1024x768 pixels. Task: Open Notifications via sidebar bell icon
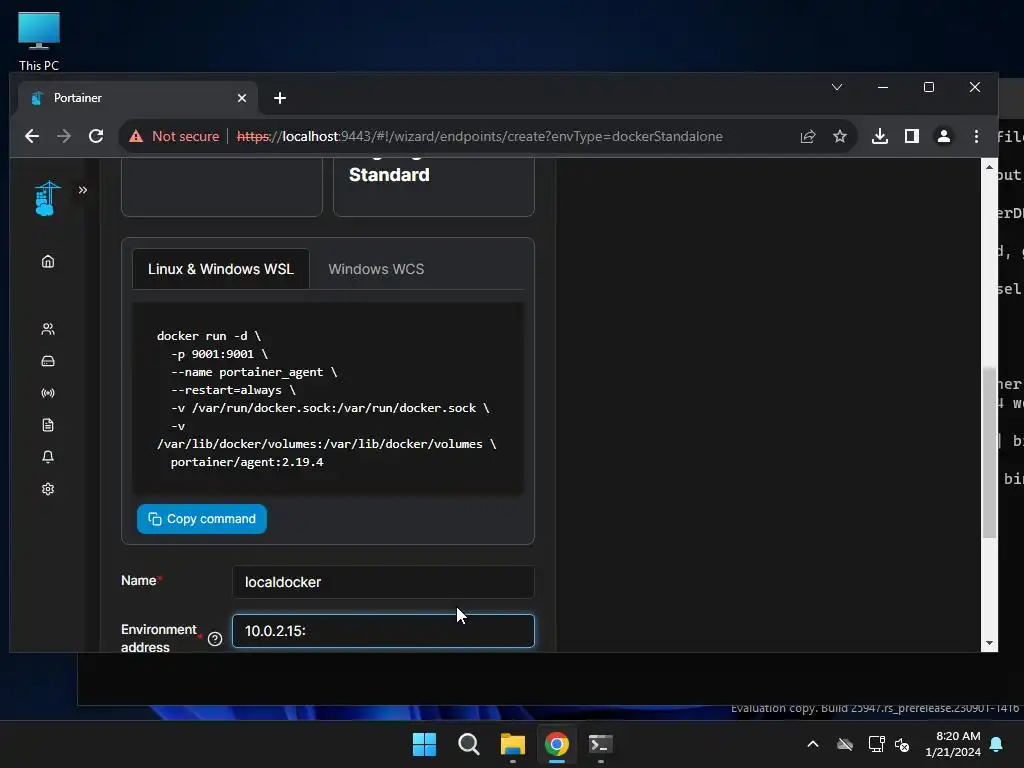(x=48, y=456)
